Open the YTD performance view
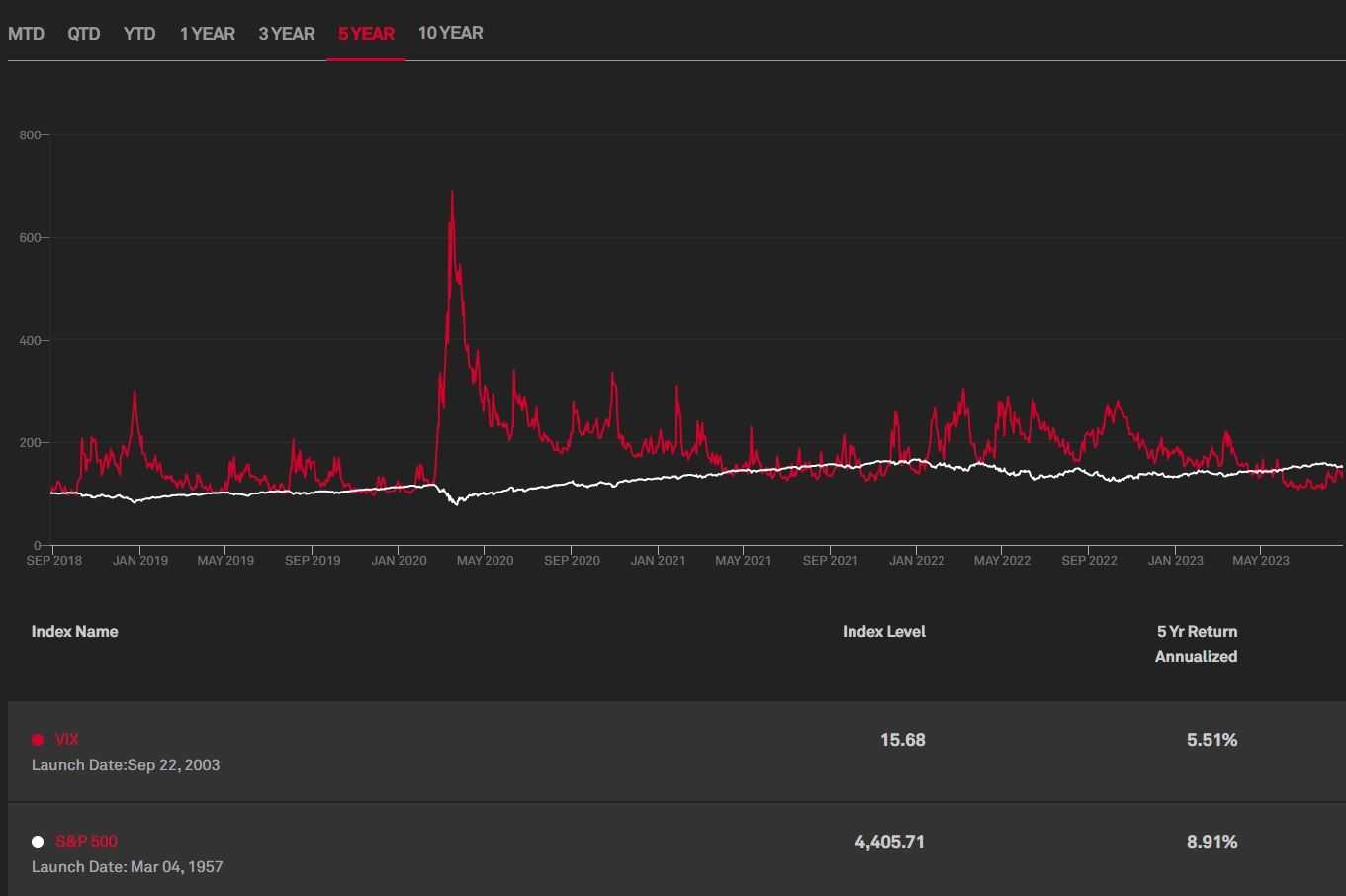1346x896 pixels. (x=139, y=33)
